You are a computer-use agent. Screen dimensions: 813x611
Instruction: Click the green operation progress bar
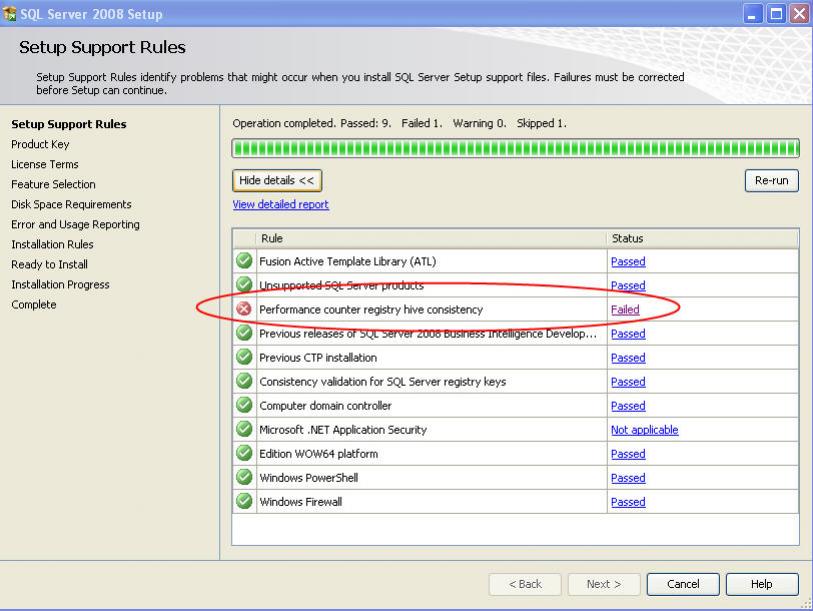point(515,148)
